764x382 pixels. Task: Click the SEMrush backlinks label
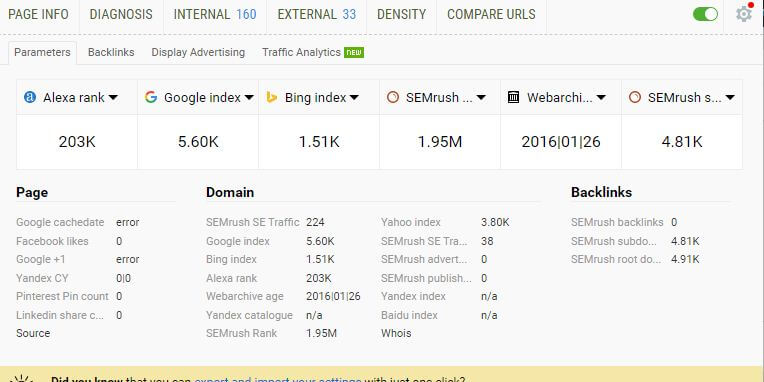[617, 222]
